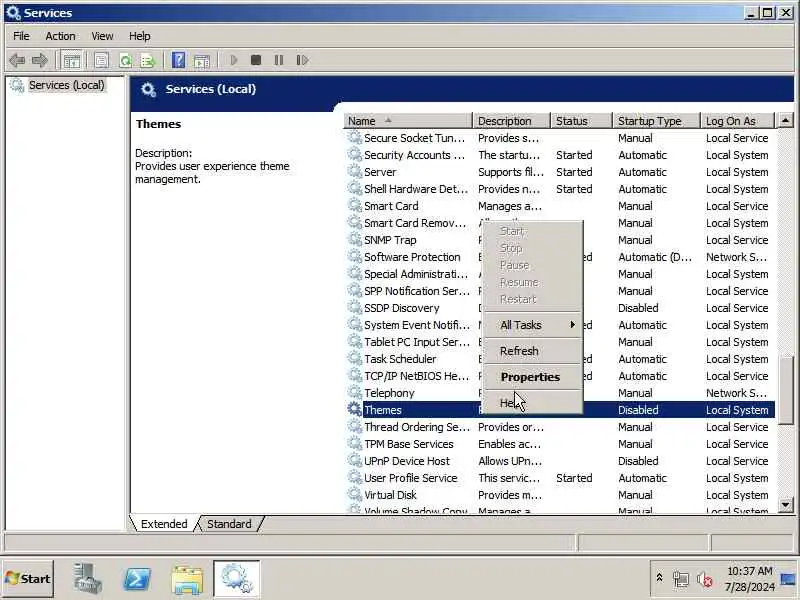Click the network tray icon
Image resolution: width=800 pixels, height=600 pixels.
click(x=681, y=579)
